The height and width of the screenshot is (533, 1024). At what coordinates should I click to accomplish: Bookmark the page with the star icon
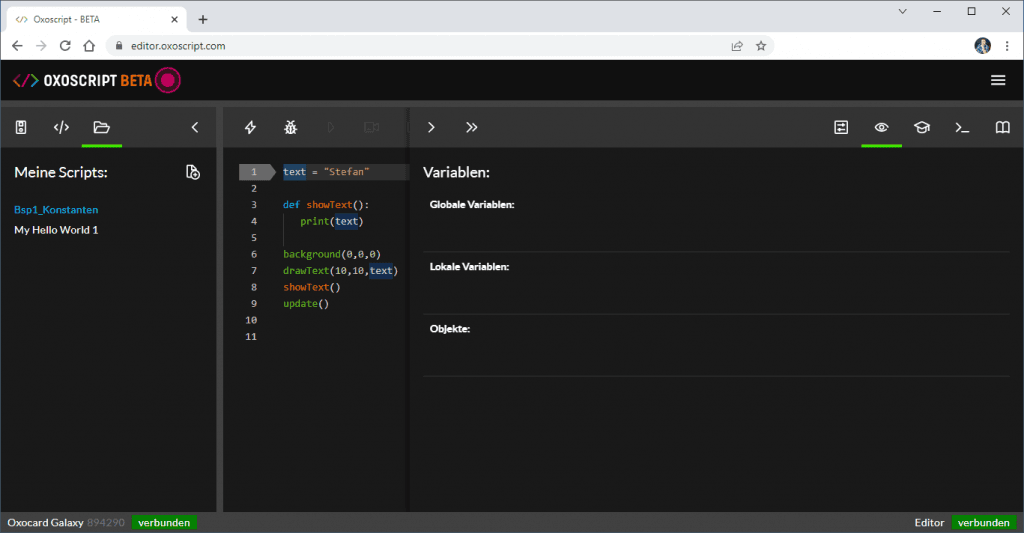click(761, 45)
